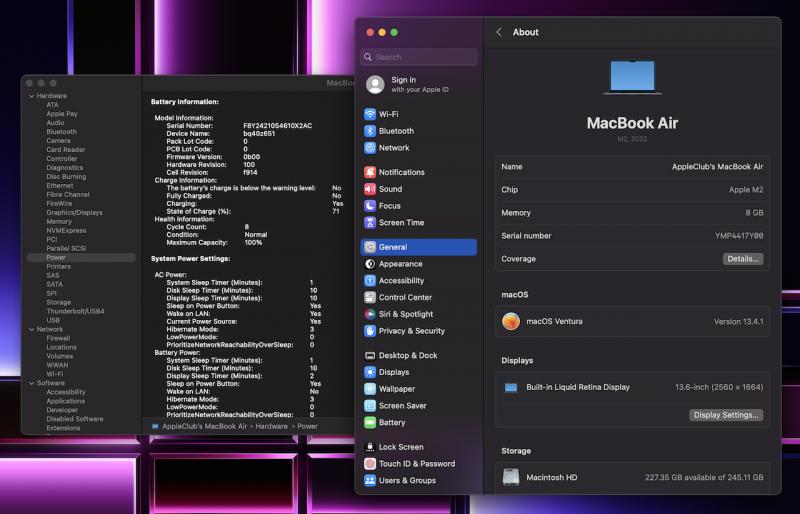
Task: Open Touch ID & Password fingerprint icon
Action: [370, 464]
